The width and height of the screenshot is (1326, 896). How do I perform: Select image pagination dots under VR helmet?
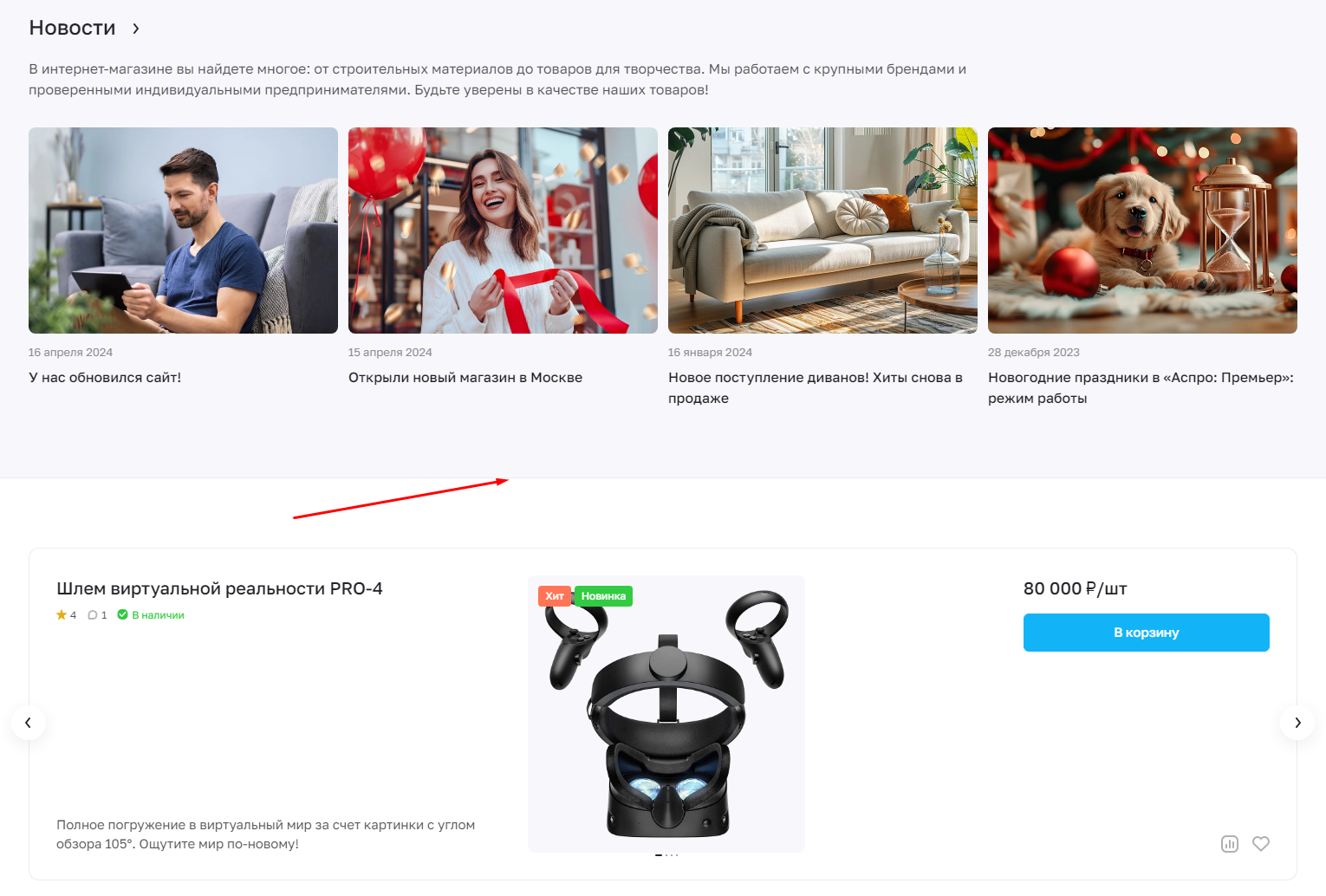pos(666,855)
